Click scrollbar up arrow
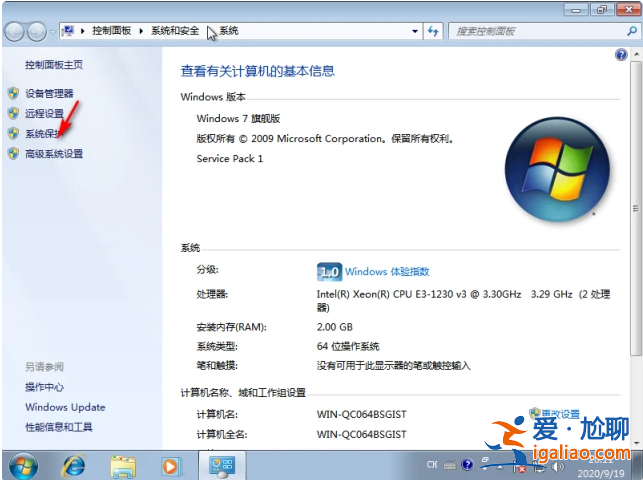The width and height of the screenshot is (643, 480). pos(636,54)
